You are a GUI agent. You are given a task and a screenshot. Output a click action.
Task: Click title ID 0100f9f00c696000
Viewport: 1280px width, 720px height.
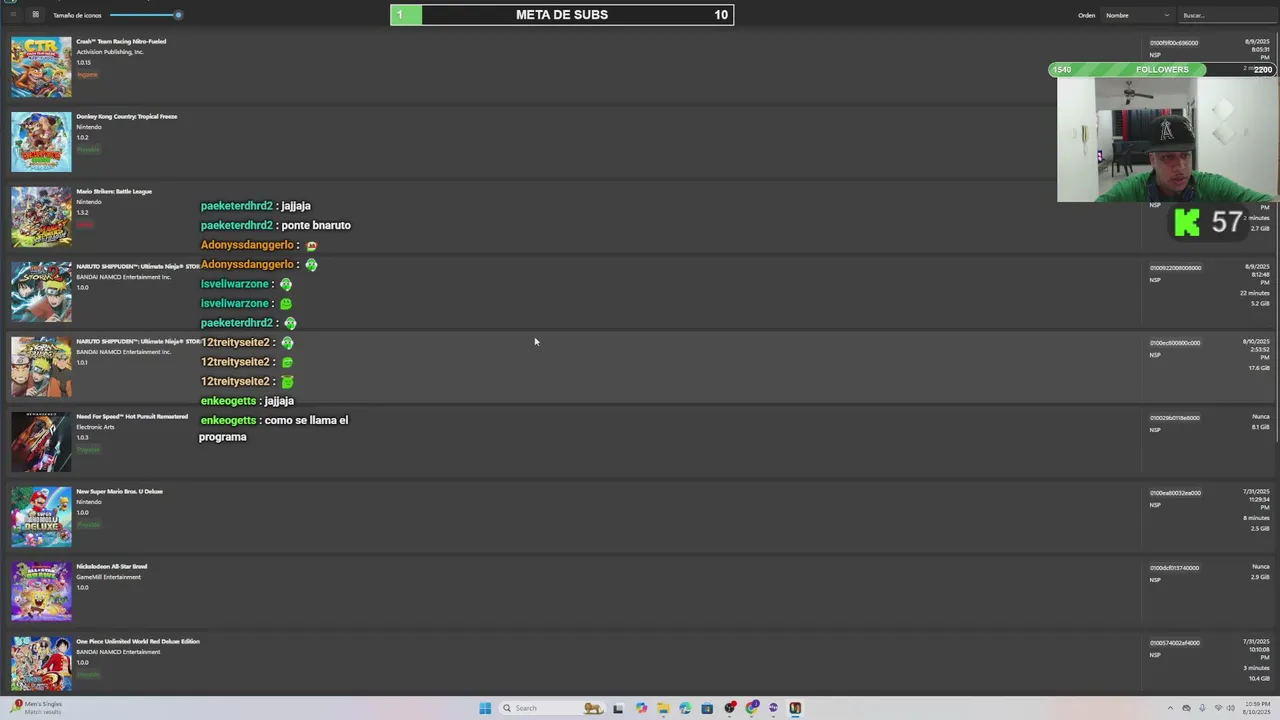pyautogui.click(x=1174, y=43)
